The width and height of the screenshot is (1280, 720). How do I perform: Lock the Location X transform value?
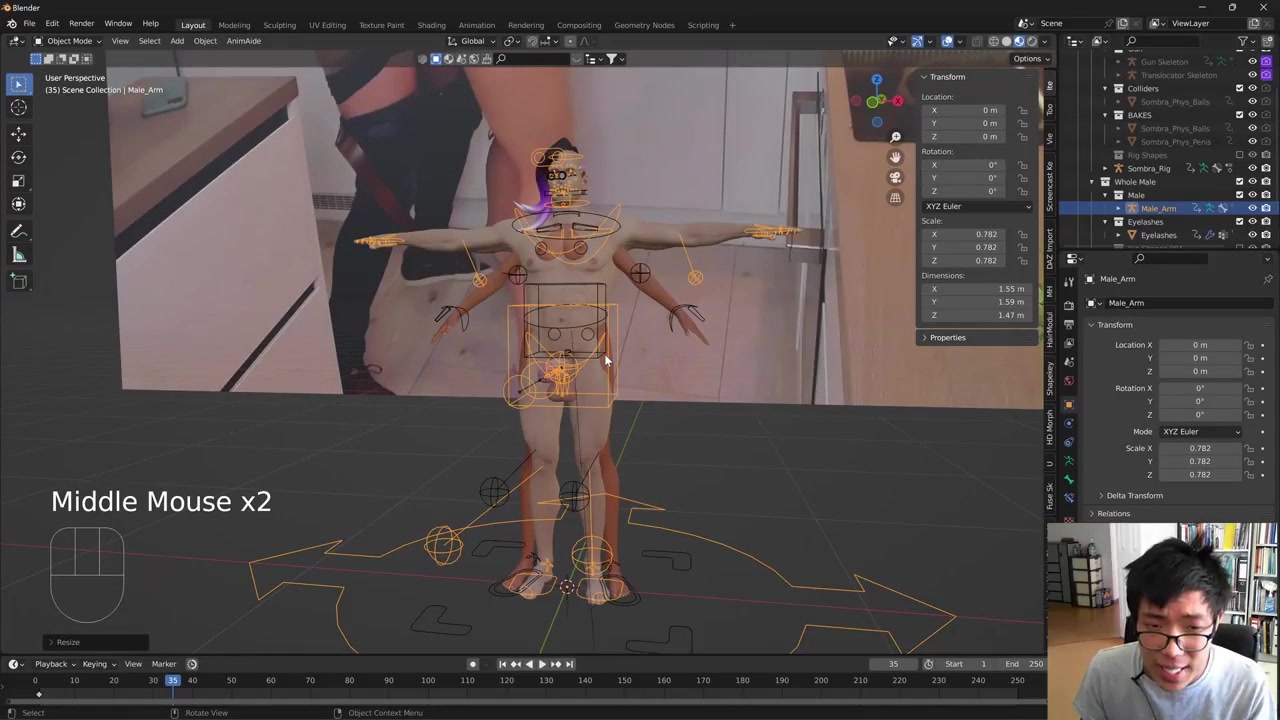tap(1022, 110)
